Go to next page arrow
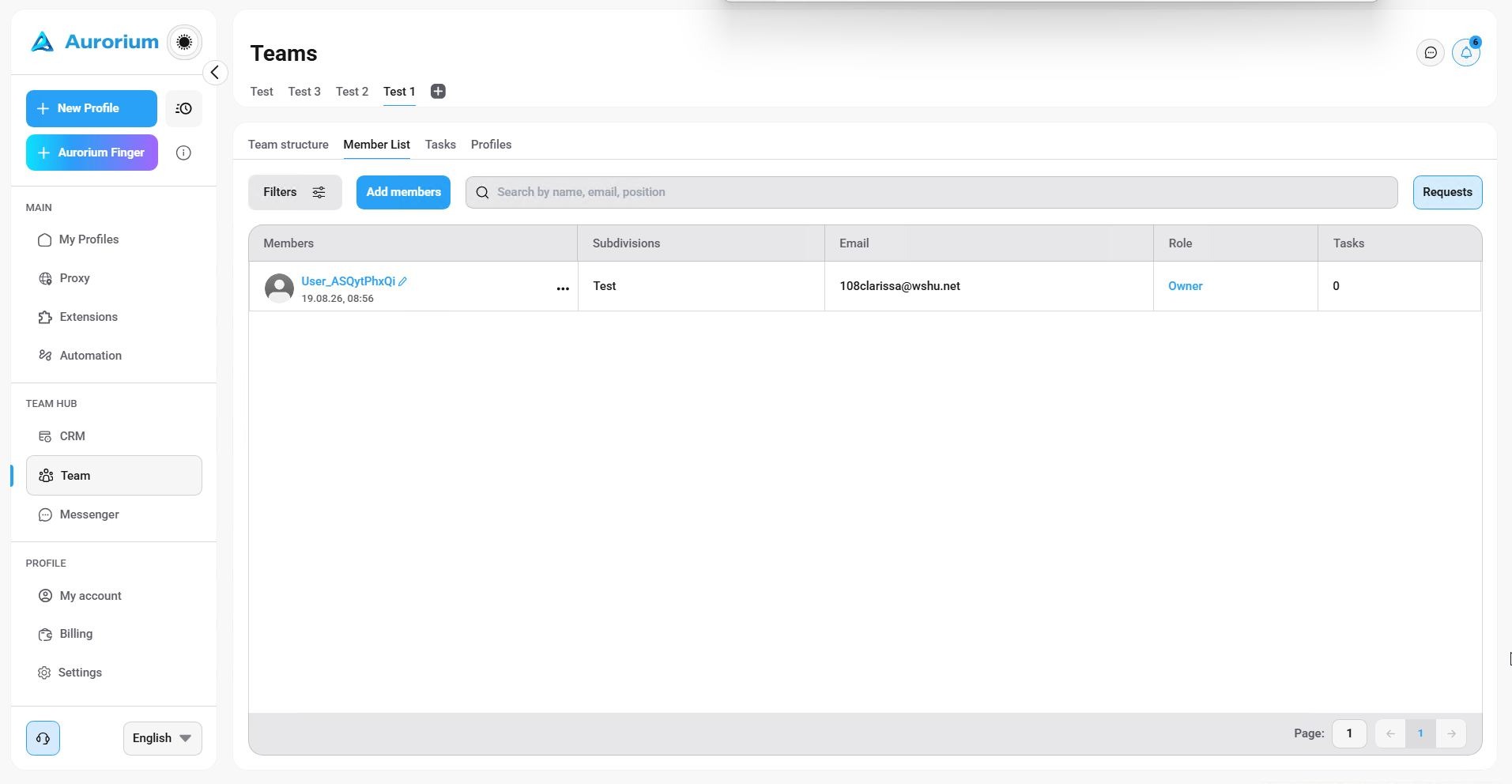The width and height of the screenshot is (1512, 784). [1451, 734]
